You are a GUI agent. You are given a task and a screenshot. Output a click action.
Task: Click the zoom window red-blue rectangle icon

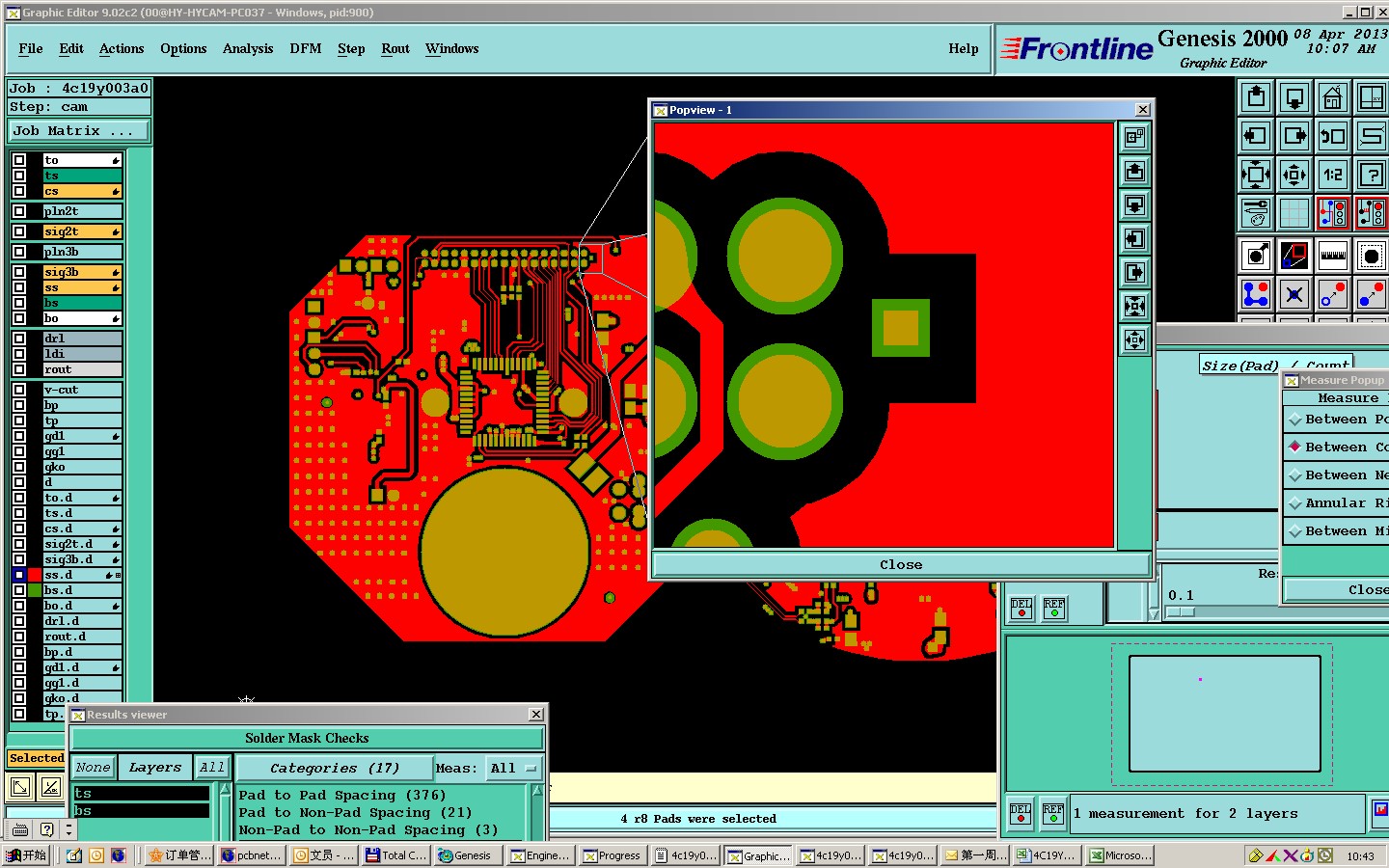[x=1294, y=256]
